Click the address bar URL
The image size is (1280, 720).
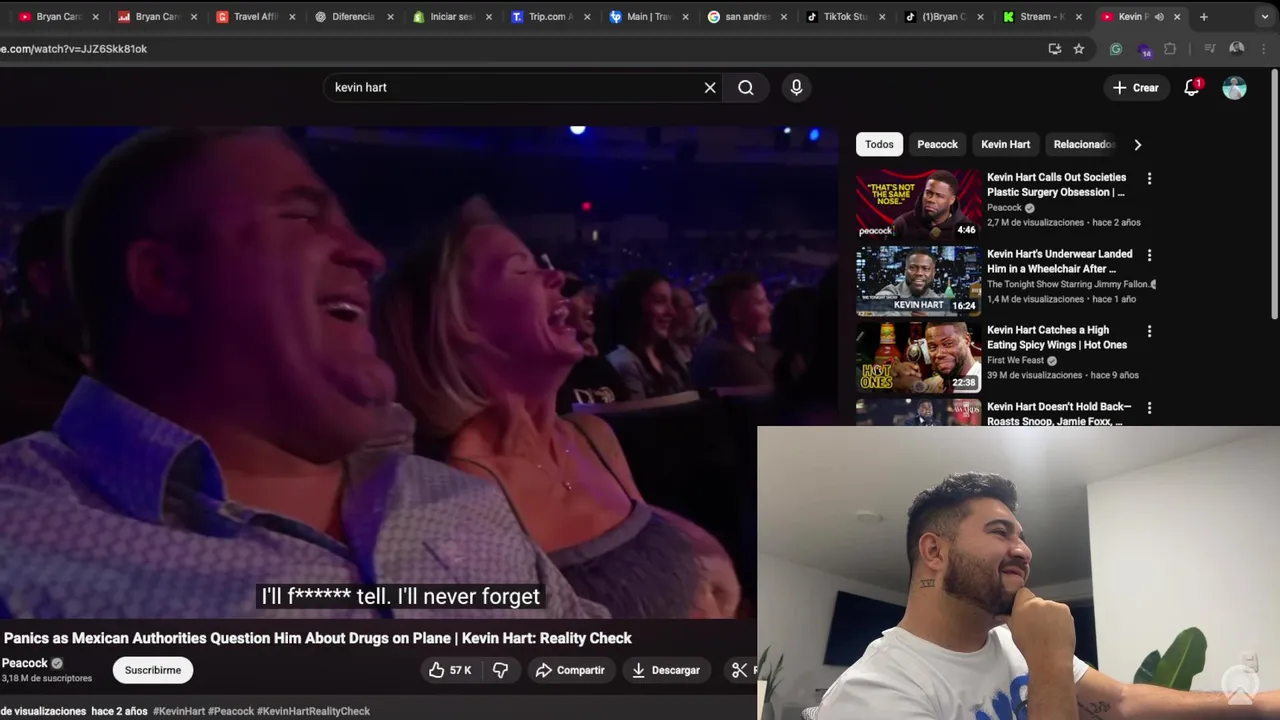coord(74,49)
